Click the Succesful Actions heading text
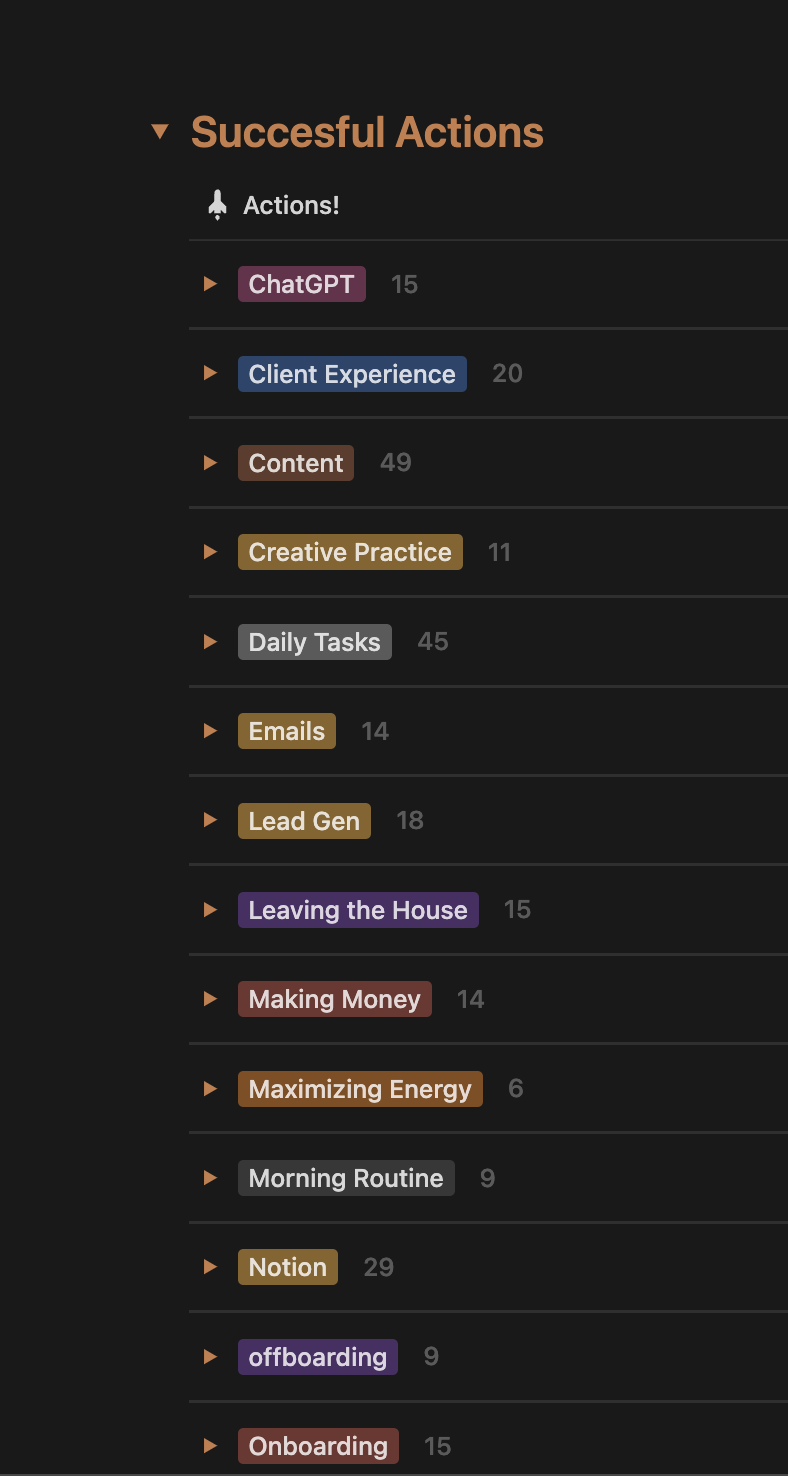Screen dimensions: 788x1476 (x=367, y=132)
